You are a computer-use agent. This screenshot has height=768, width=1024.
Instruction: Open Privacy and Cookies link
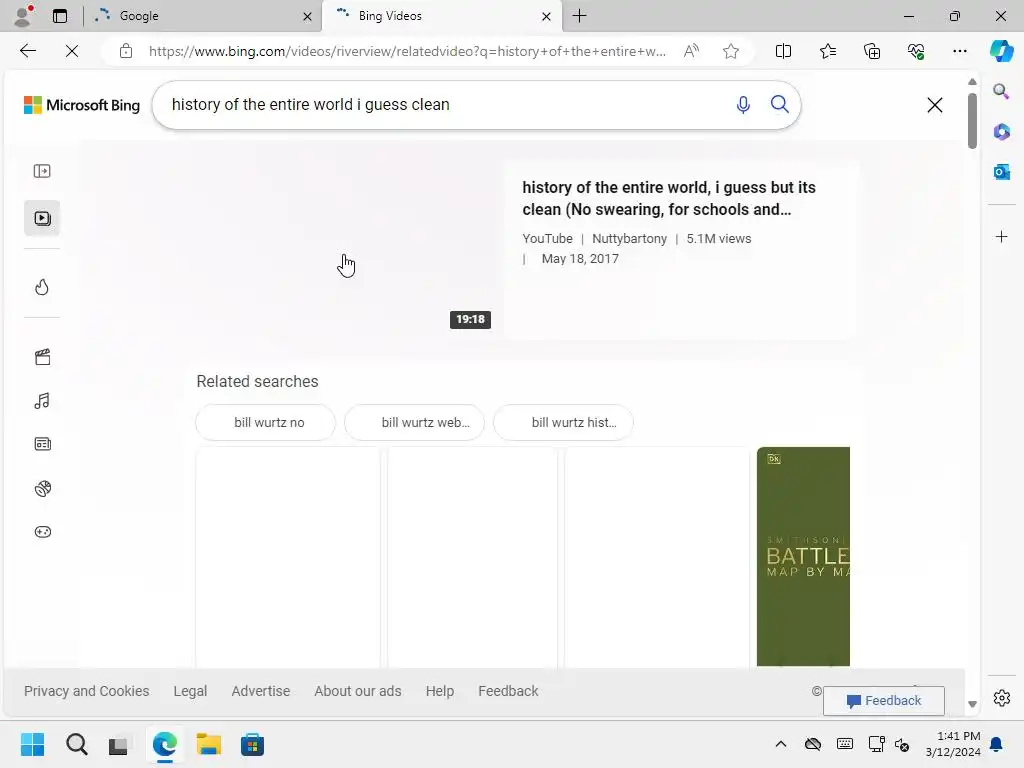coord(86,691)
